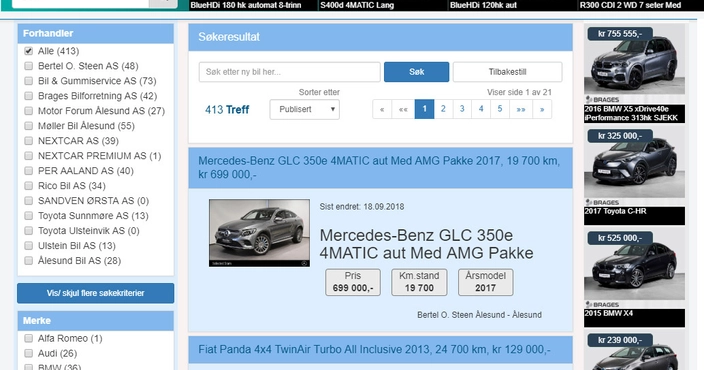Click the Forhandler panel header
This screenshot has width=704, height=370.
[x=96, y=33]
